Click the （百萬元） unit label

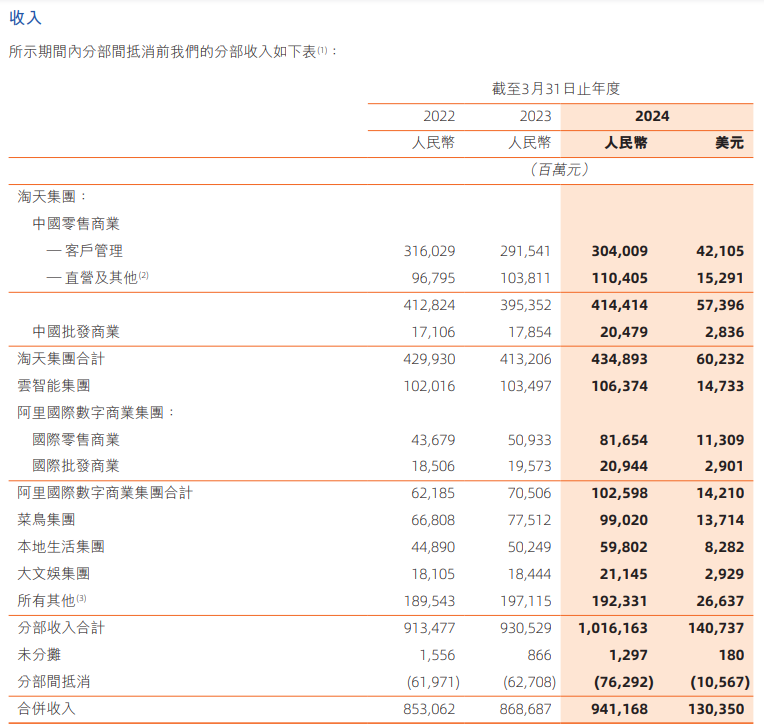point(559,170)
